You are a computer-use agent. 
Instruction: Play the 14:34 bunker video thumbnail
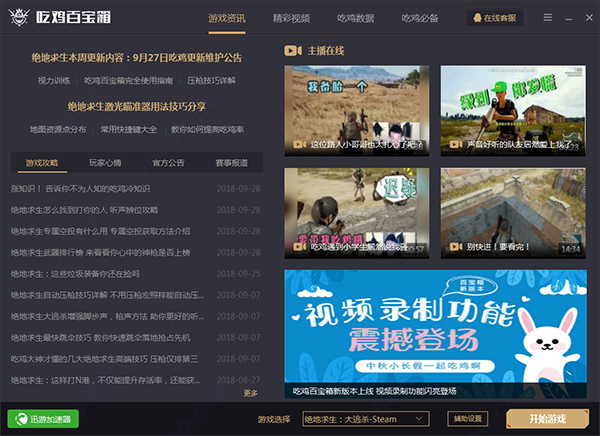[x=513, y=213]
